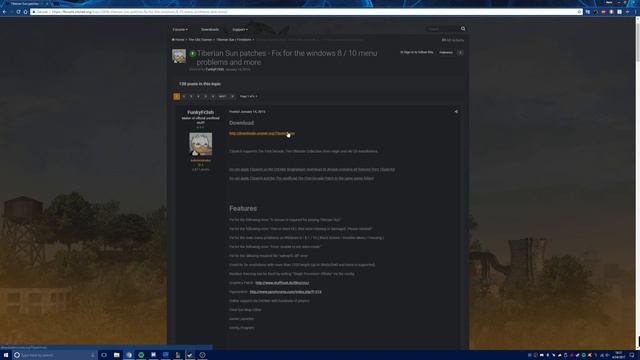Jump to last page with double-arrow button
640x360 pixels.
pyautogui.click(x=232, y=96)
